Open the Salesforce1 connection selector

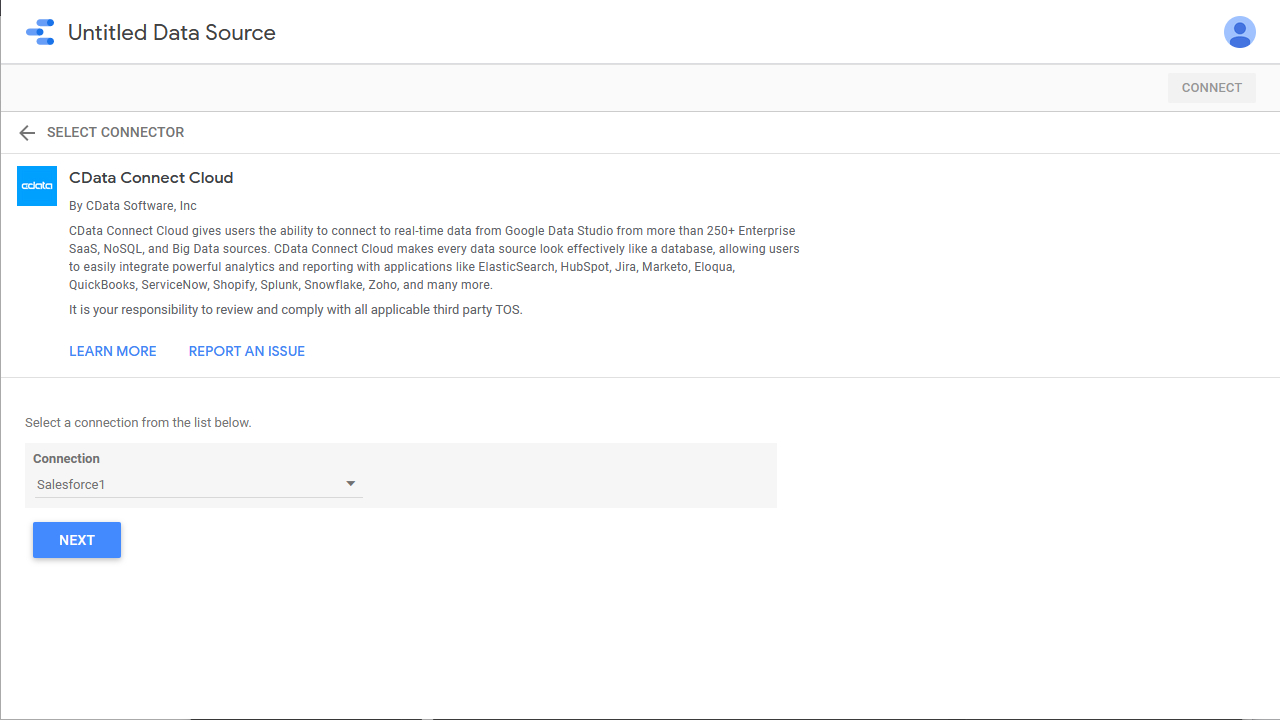(x=198, y=485)
